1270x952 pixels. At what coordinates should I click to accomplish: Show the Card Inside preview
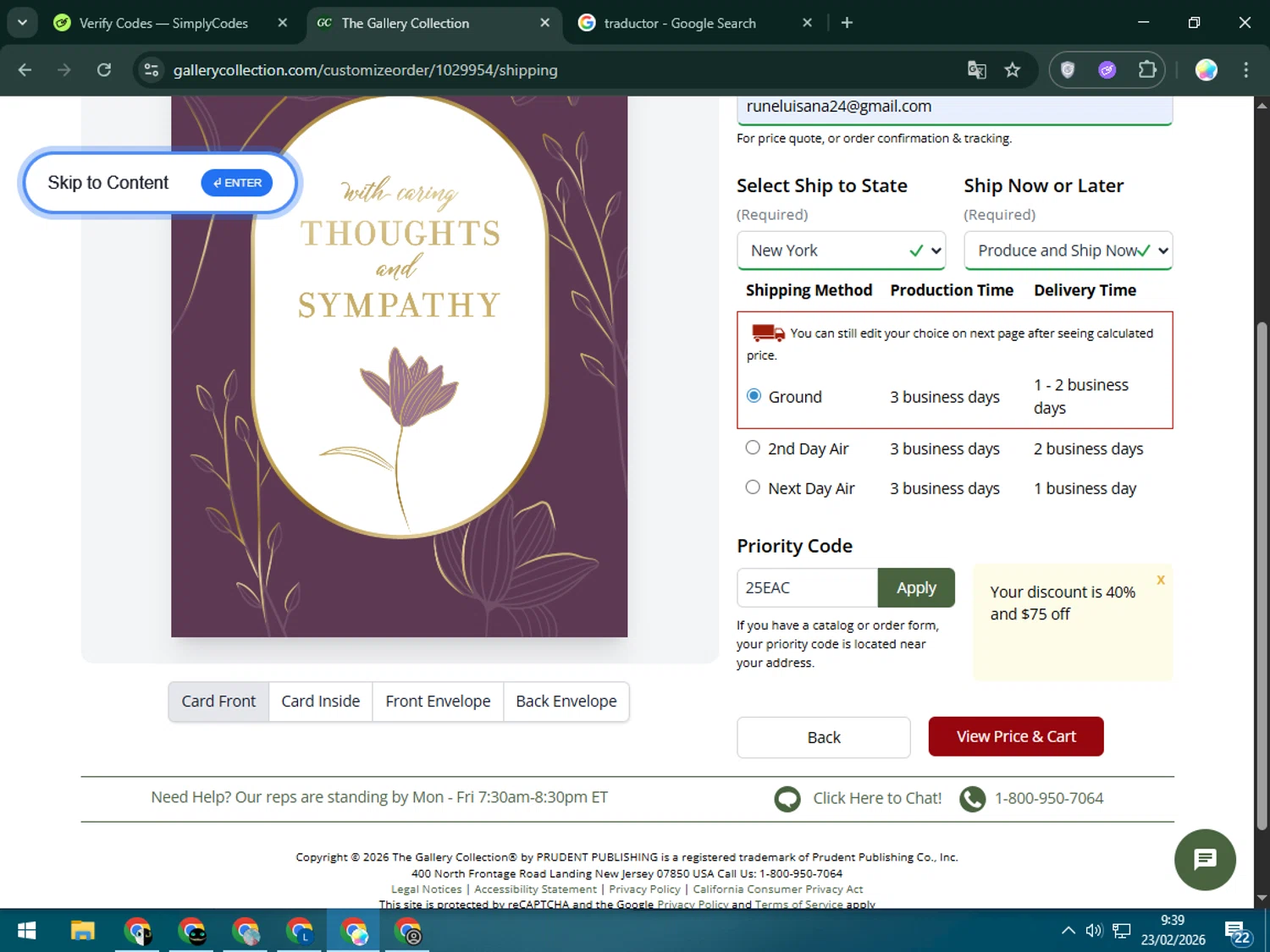tap(321, 702)
